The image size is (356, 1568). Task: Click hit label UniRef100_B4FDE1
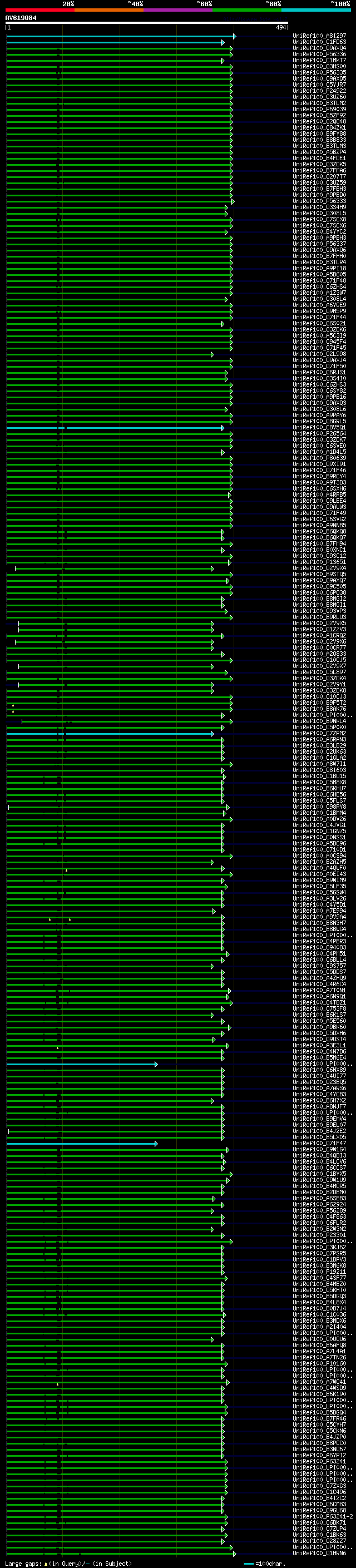coord(319,159)
